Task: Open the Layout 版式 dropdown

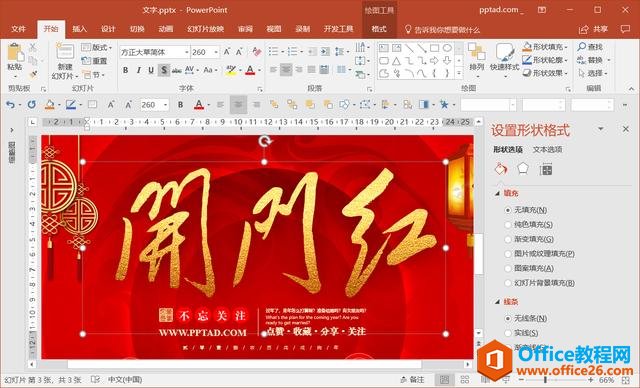Action: click(x=97, y=47)
